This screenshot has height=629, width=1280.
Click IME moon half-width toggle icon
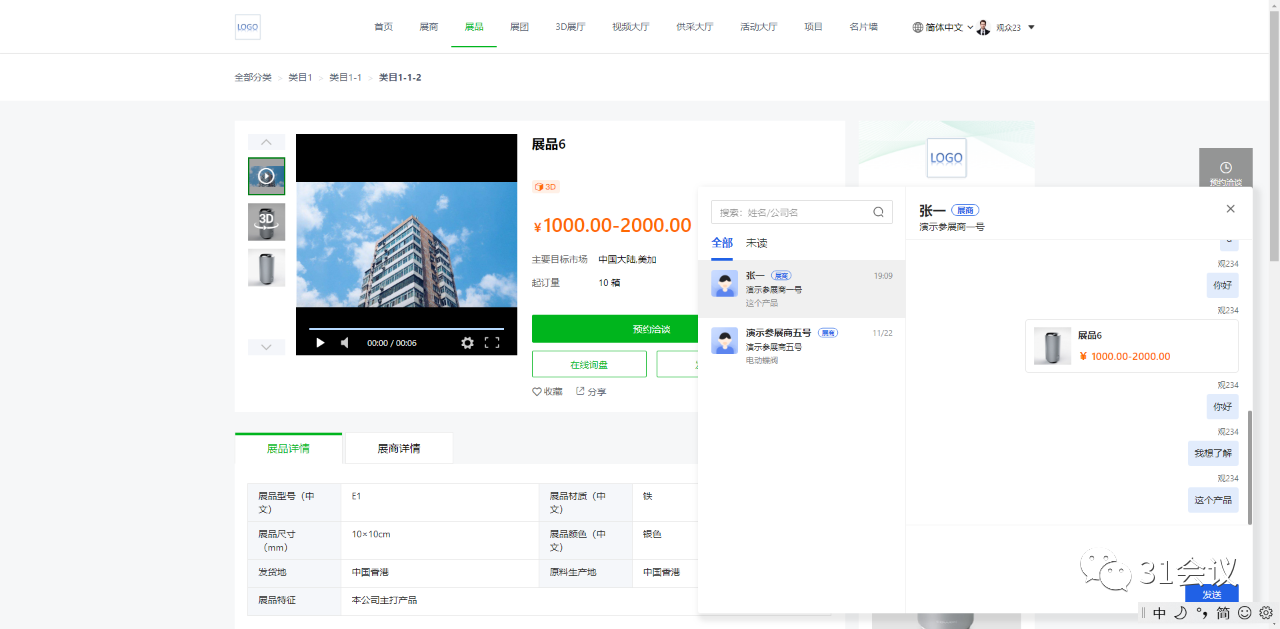coord(1181,613)
